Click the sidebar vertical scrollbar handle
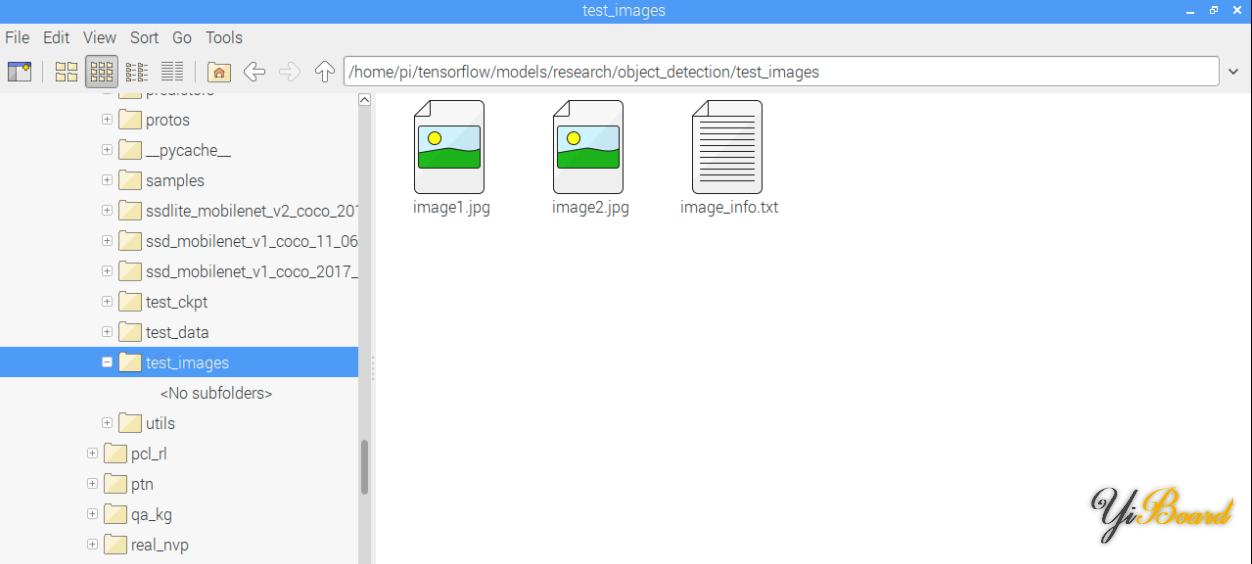Viewport: 1252px width, 564px height. point(365,467)
